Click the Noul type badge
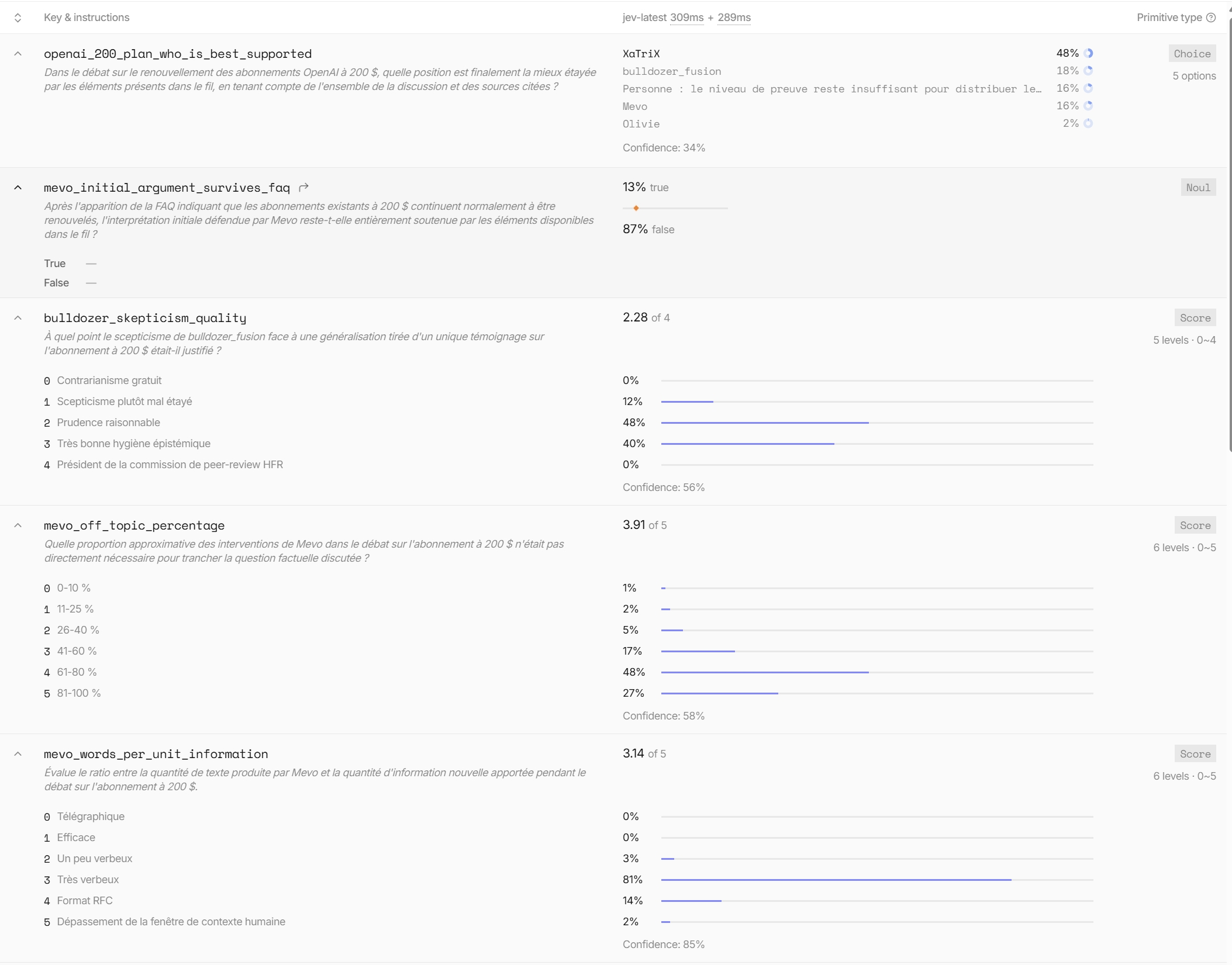This screenshot has height=965, width=1232. 1198,188
